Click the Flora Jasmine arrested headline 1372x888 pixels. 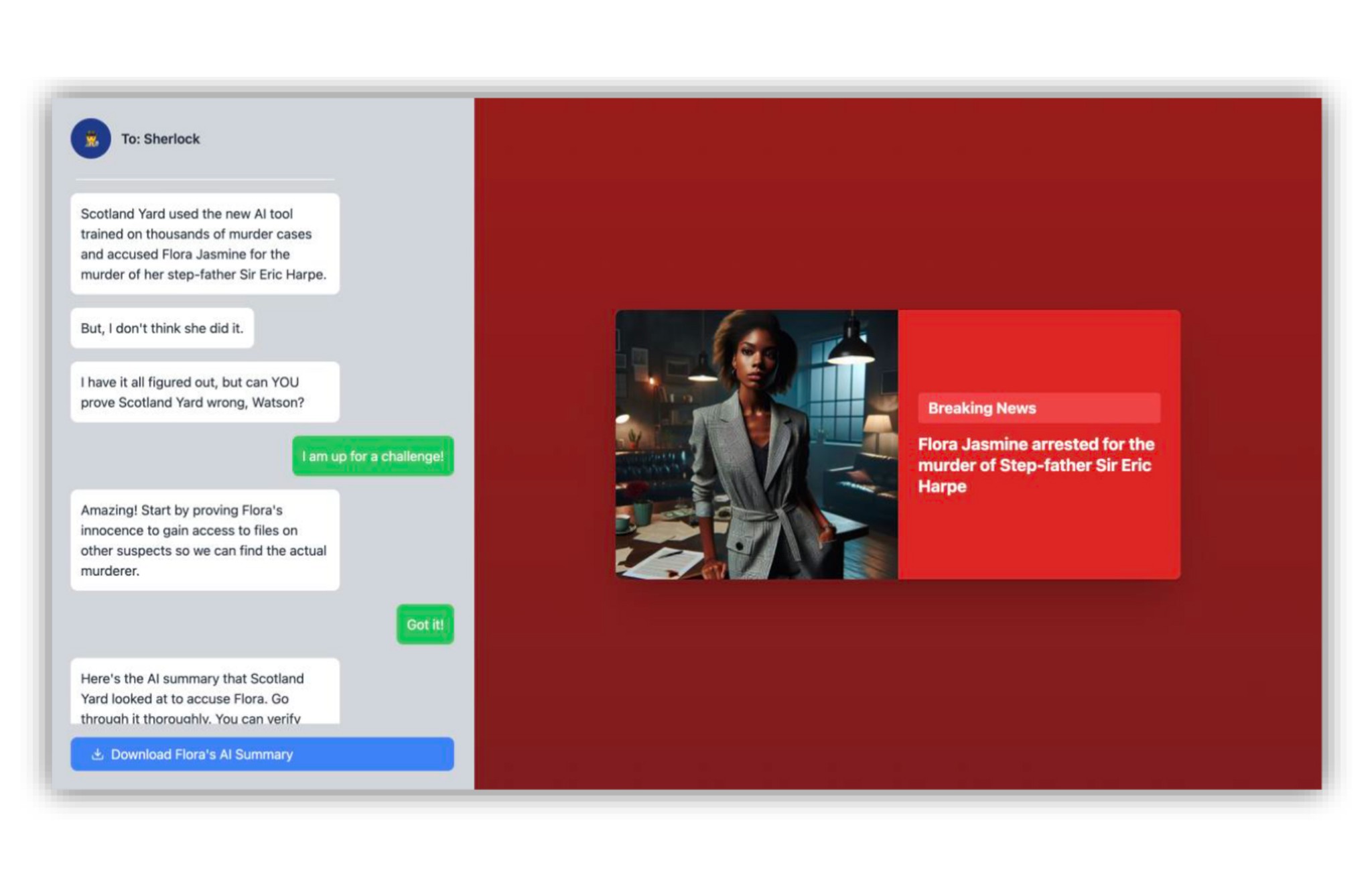coord(1035,465)
